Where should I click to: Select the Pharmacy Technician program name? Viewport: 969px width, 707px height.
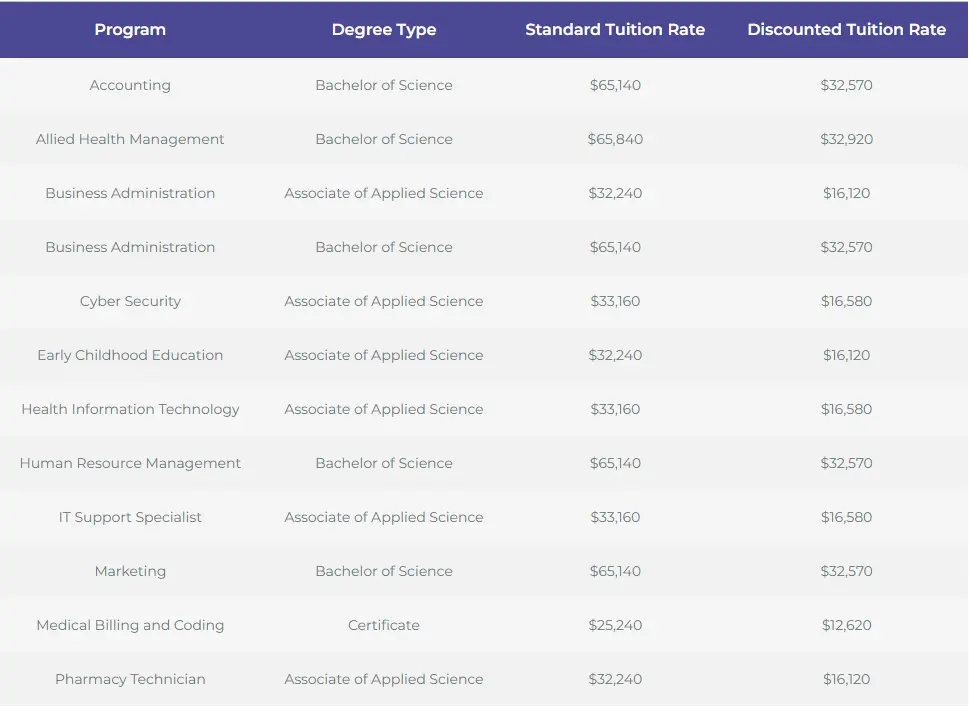(x=130, y=679)
